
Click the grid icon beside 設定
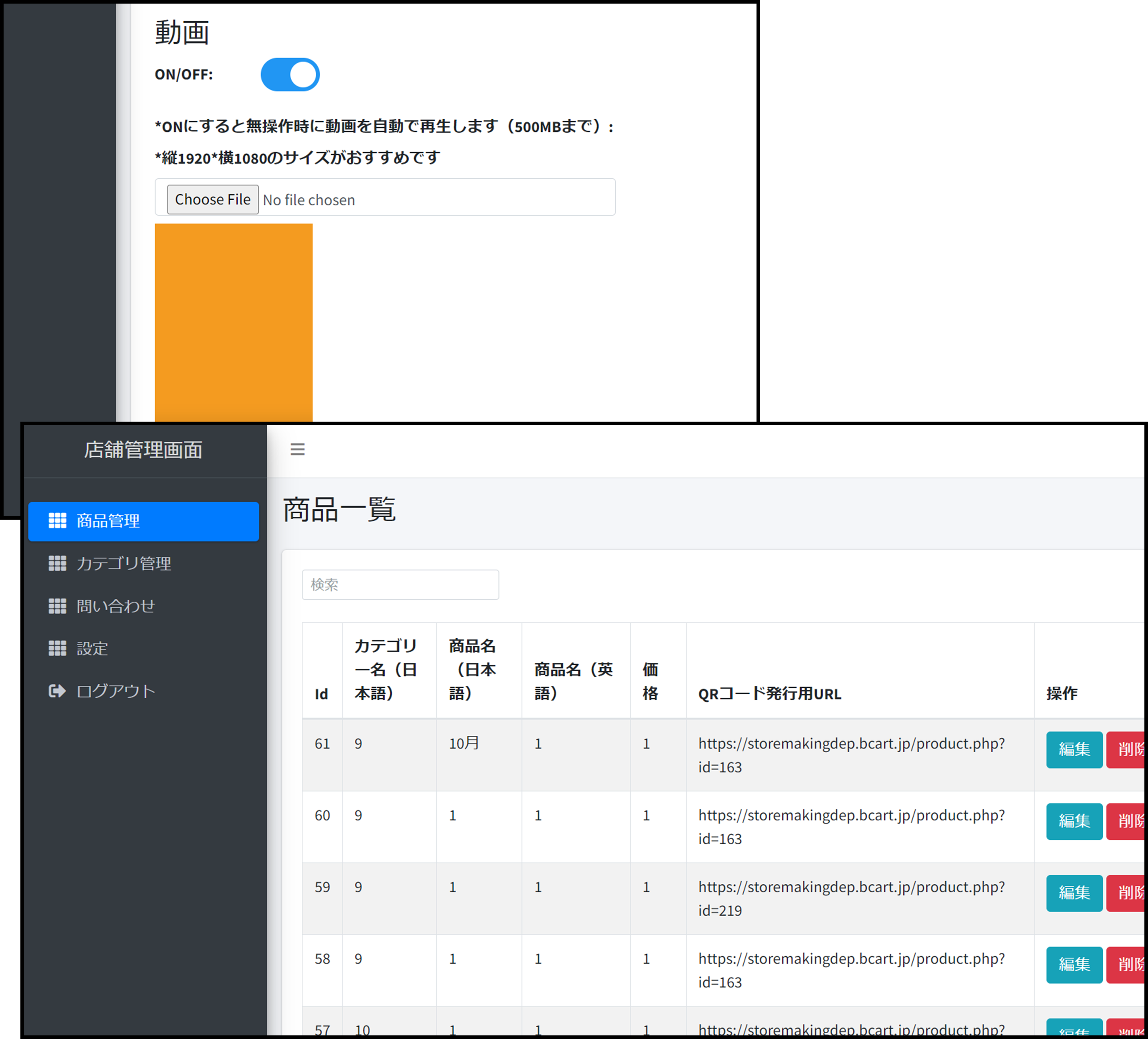[57, 648]
